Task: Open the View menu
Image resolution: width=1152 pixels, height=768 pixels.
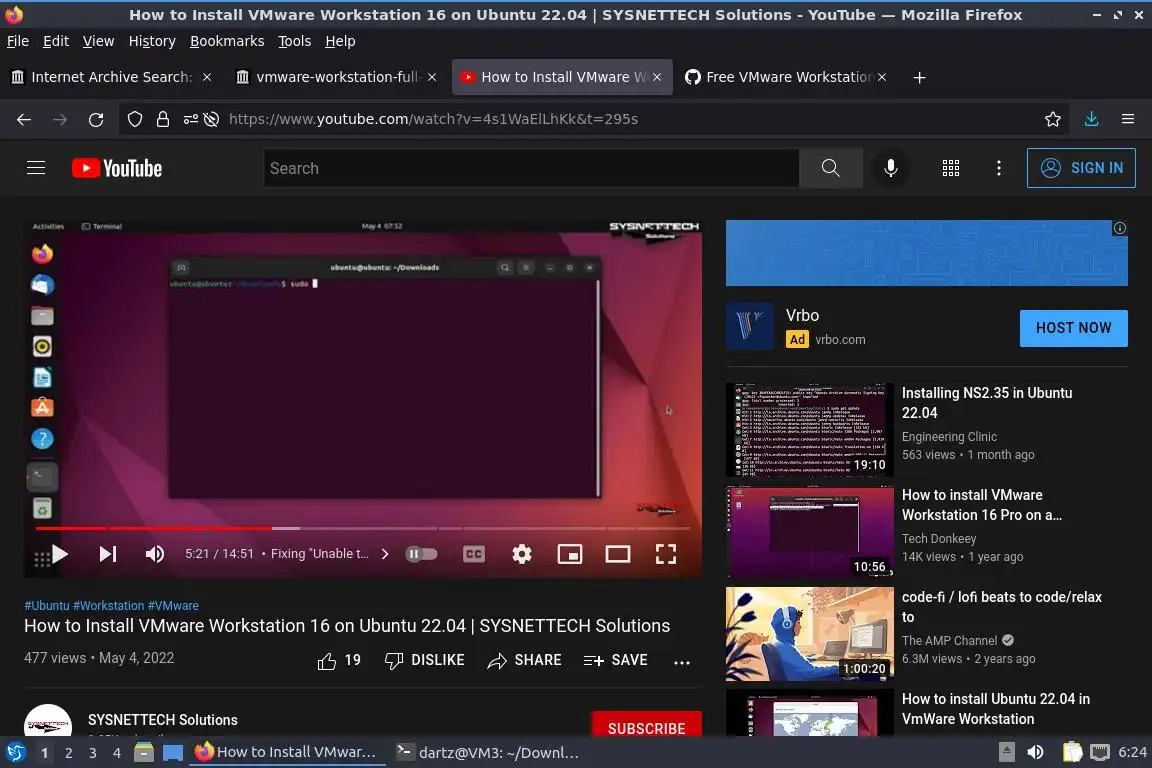Action: 98,41
